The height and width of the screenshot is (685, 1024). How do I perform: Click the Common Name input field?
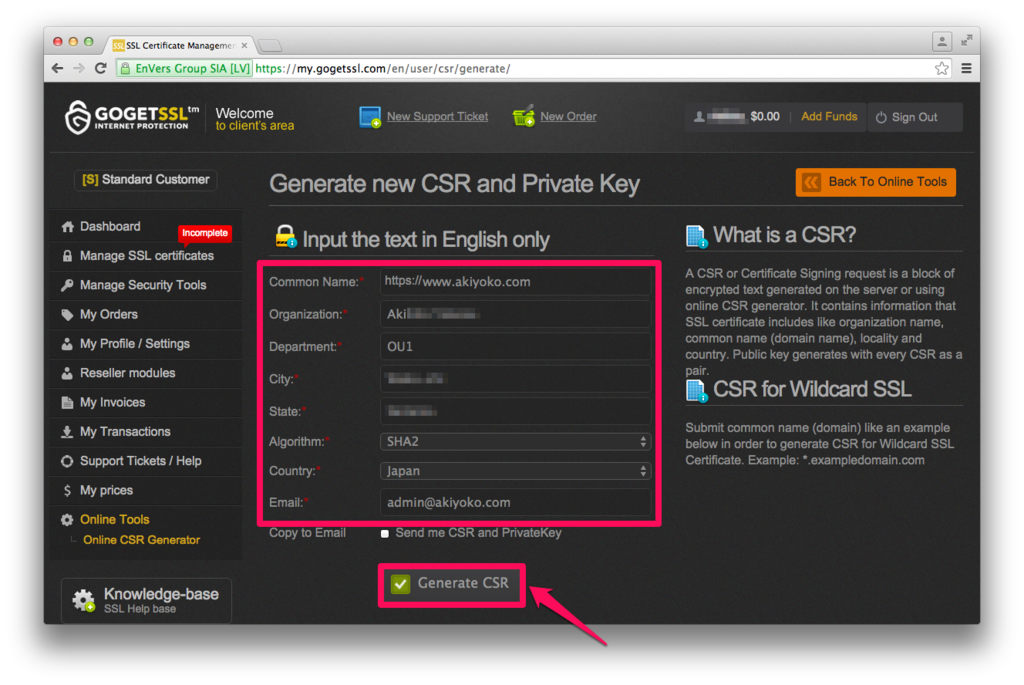tap(515, 282)
